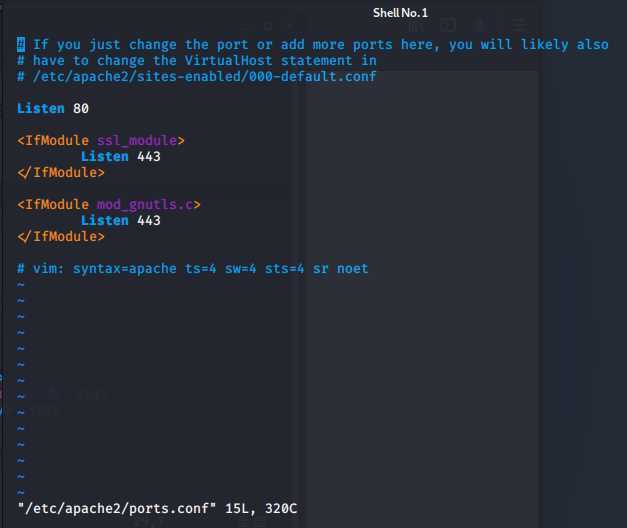Click 'ssl_module' text
This screenshot has height=528, width=627.
point(137,140)
